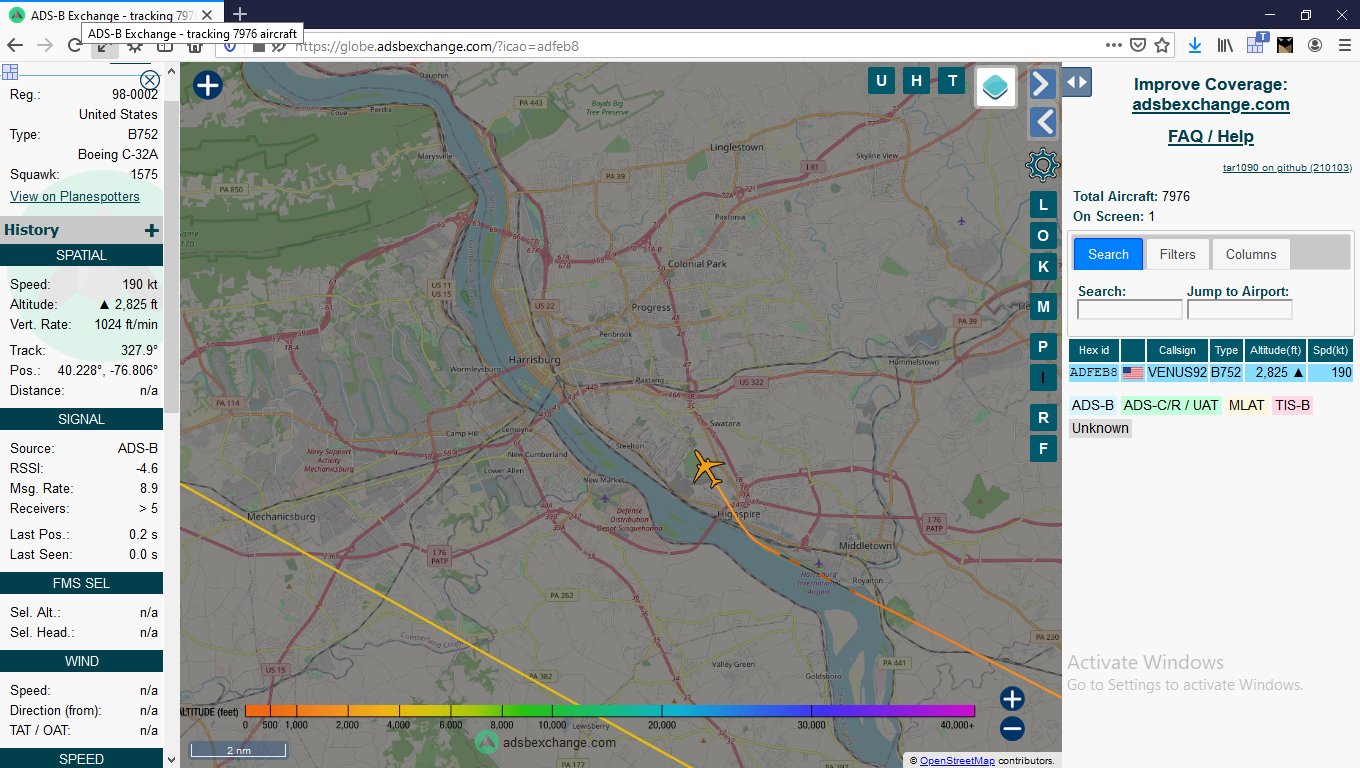Follow the adsbexchange.com coverage link
Screen dimensions: 1360x768
tap(1211, 104)
